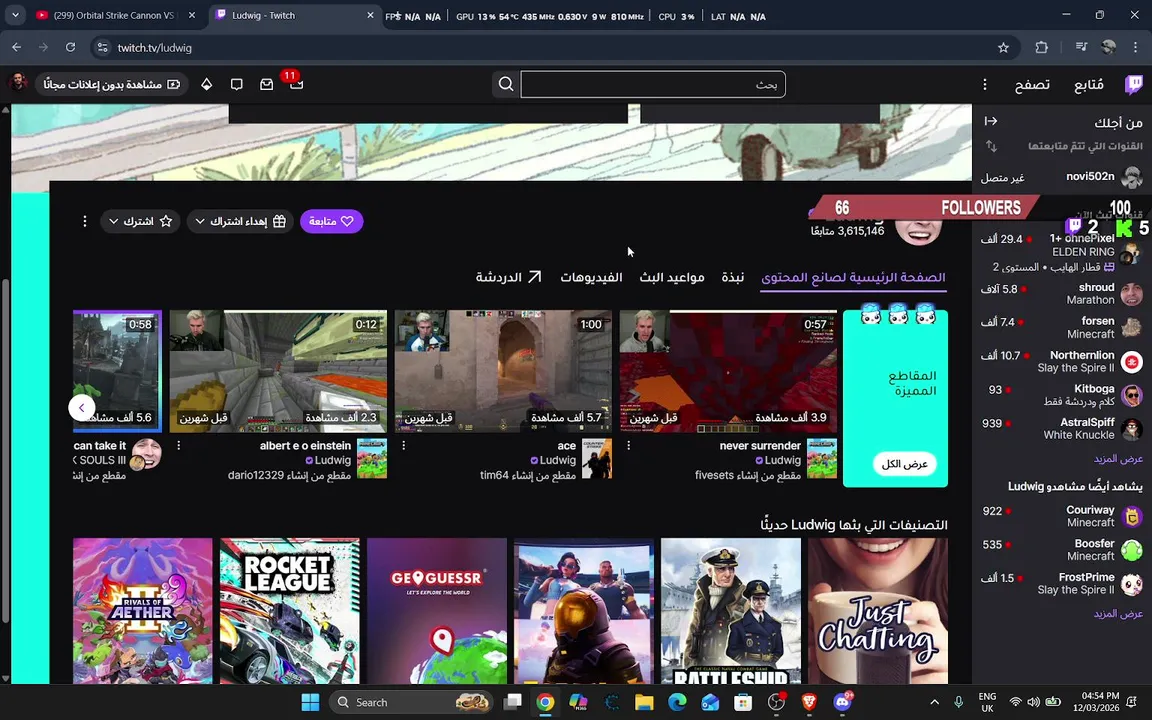Open Chrome from the Windows taskbar
The image size is (1152, 720).
[x=544, y=702]
